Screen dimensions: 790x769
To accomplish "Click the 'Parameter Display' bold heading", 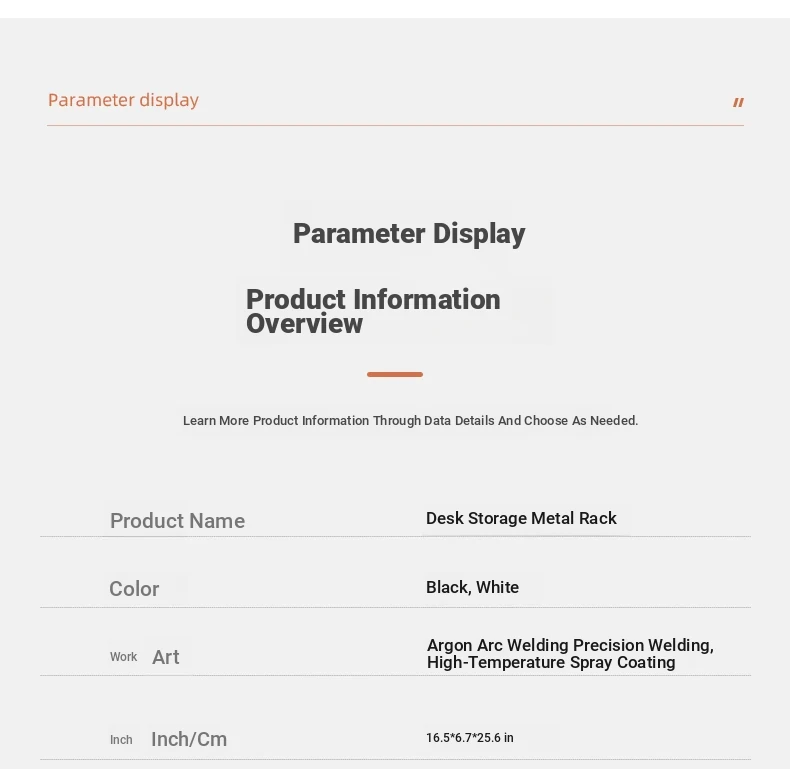I will point(409,234).
